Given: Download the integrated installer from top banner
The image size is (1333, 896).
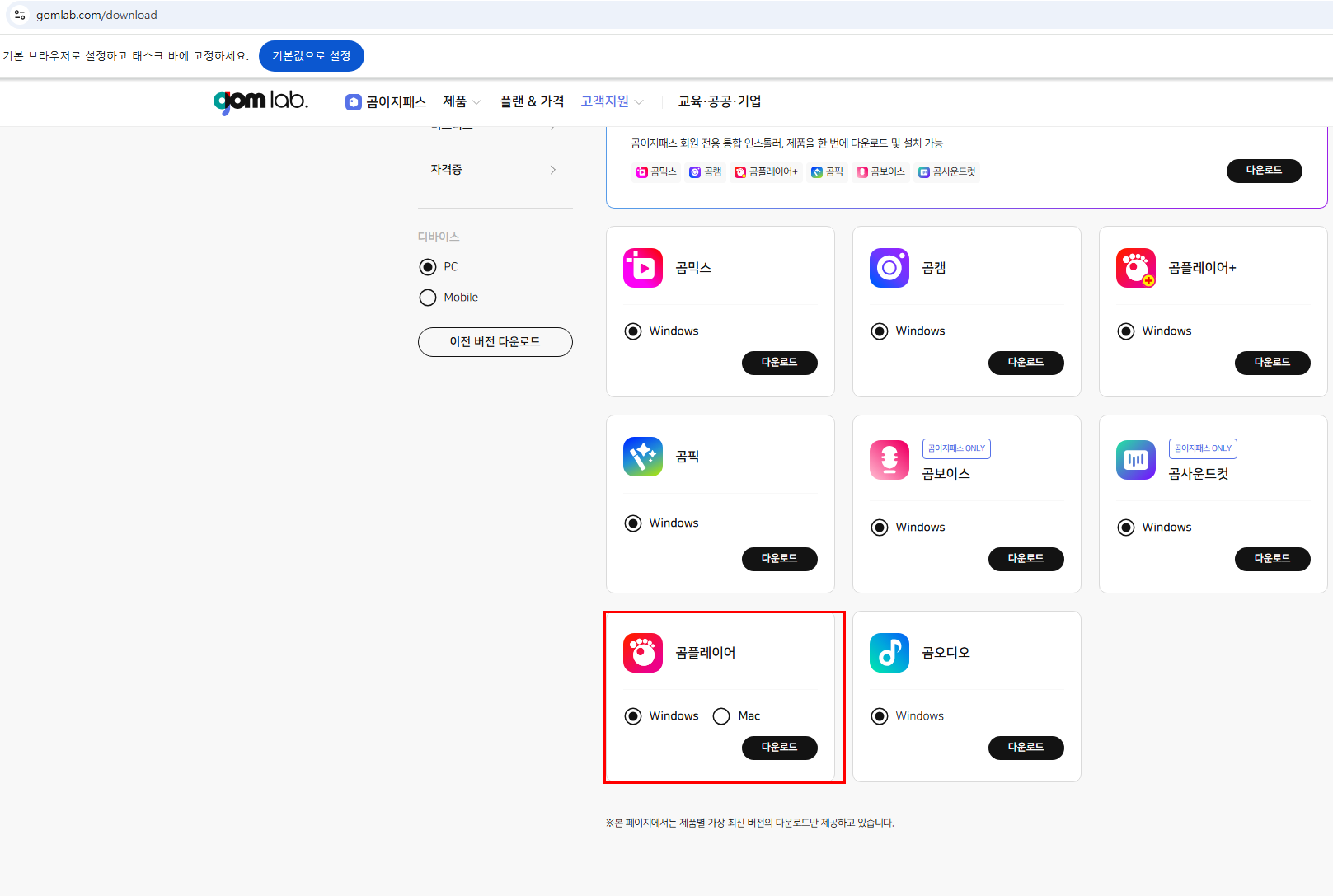Looking at the screenshot, I should point(1265,171).
